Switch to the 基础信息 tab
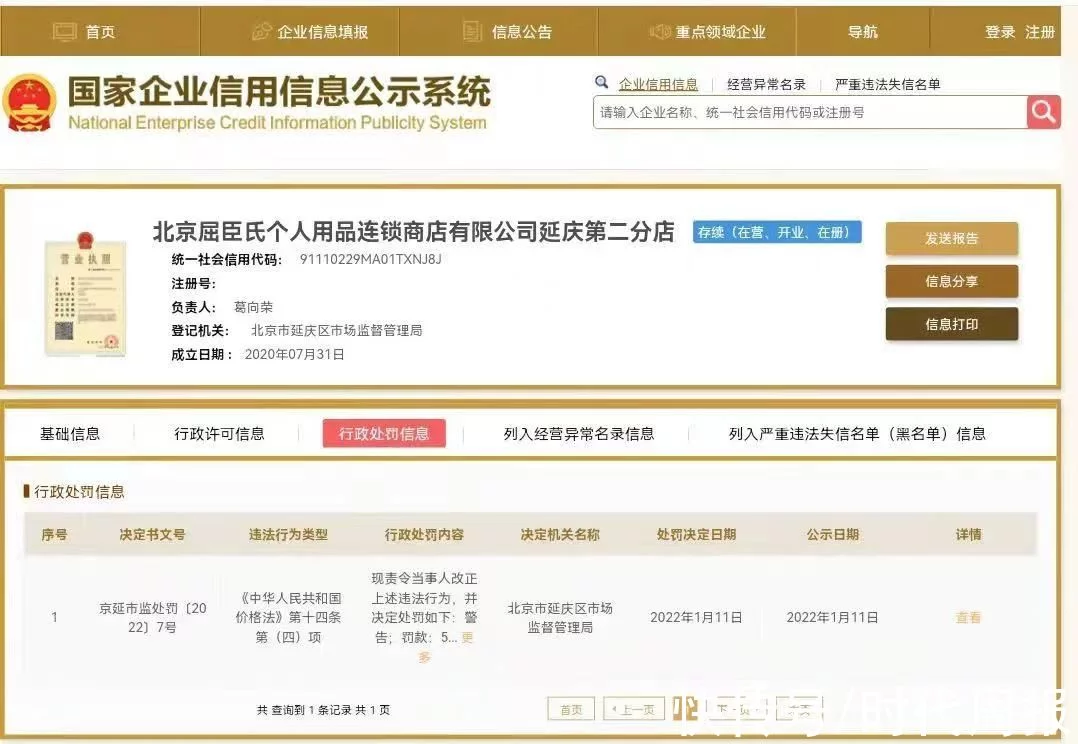 point(70,433)
